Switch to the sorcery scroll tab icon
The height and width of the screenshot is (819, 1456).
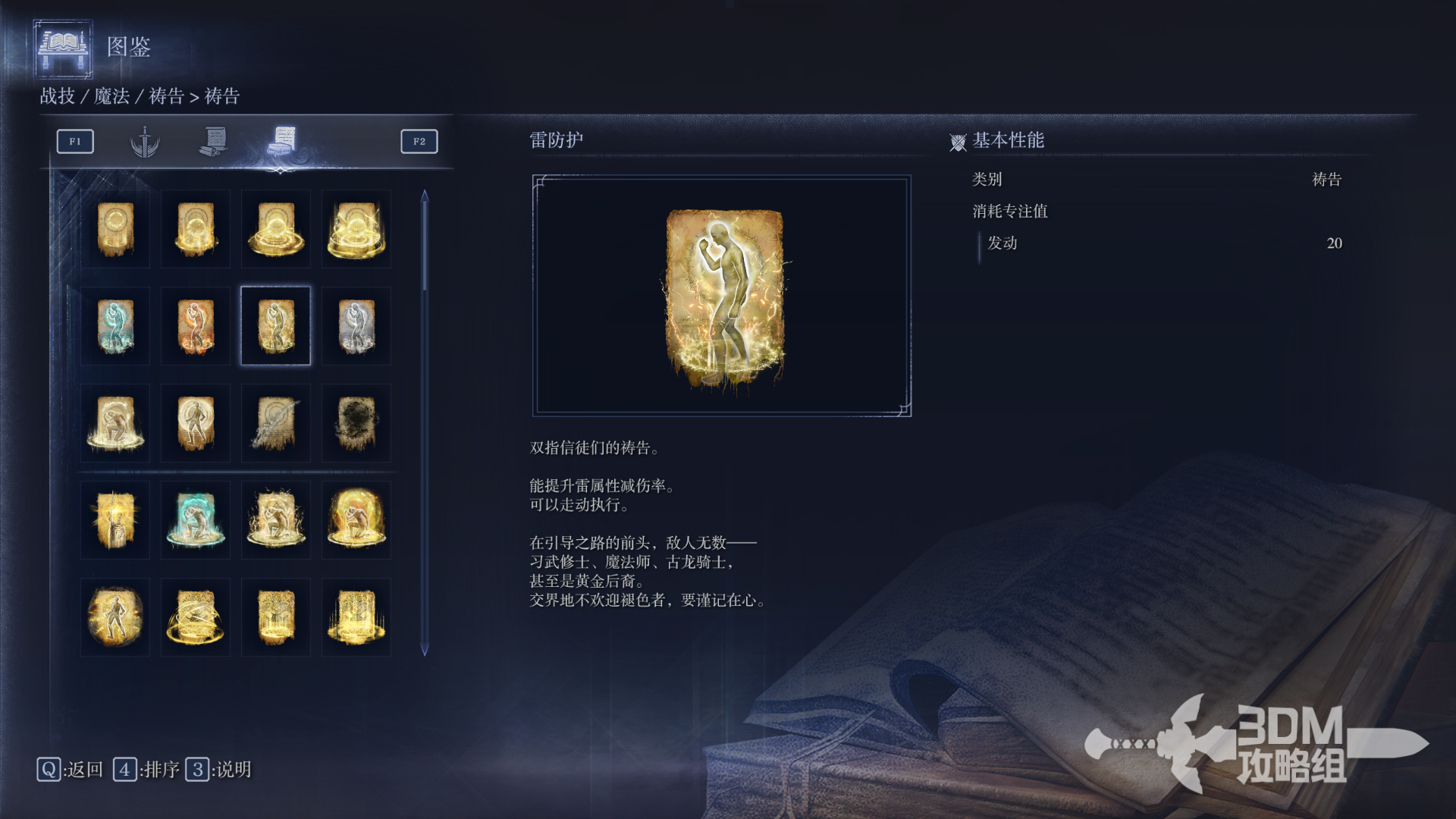(214, 142)
